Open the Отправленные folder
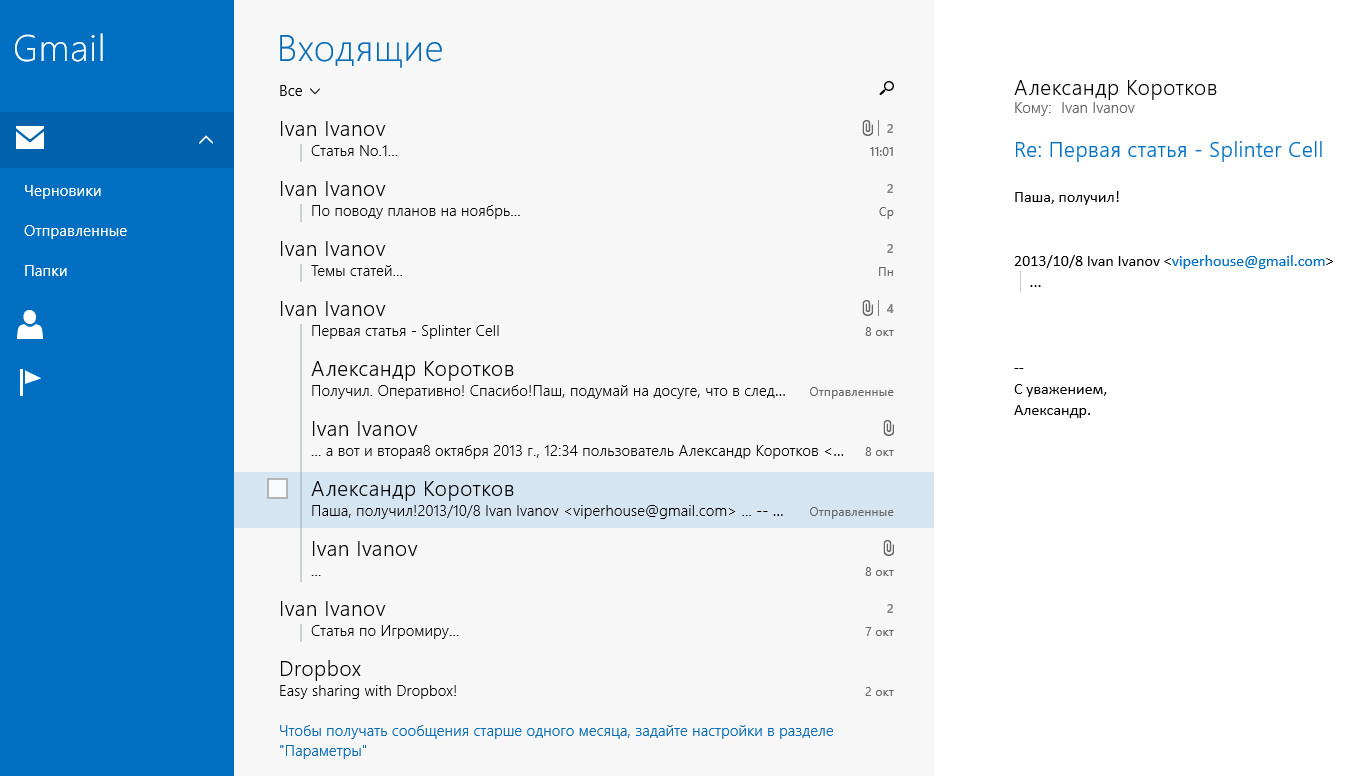 [76, 231]
